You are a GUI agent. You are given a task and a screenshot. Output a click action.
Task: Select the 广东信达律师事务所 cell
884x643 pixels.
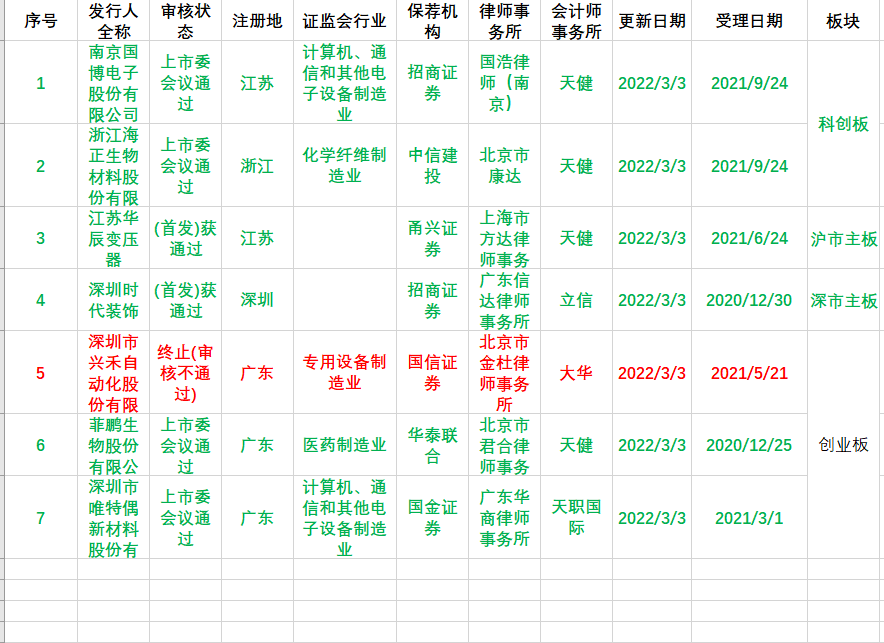[505, 300]
